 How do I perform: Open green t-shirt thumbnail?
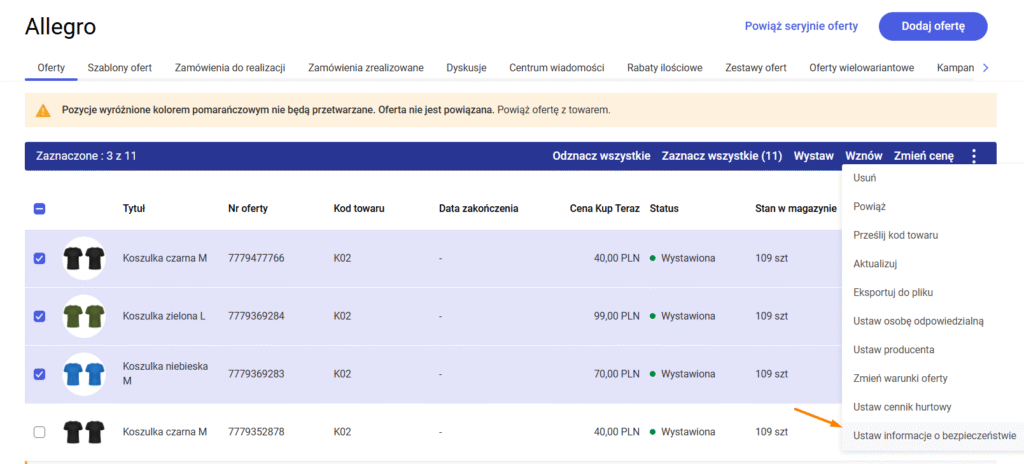pos(84,316)
